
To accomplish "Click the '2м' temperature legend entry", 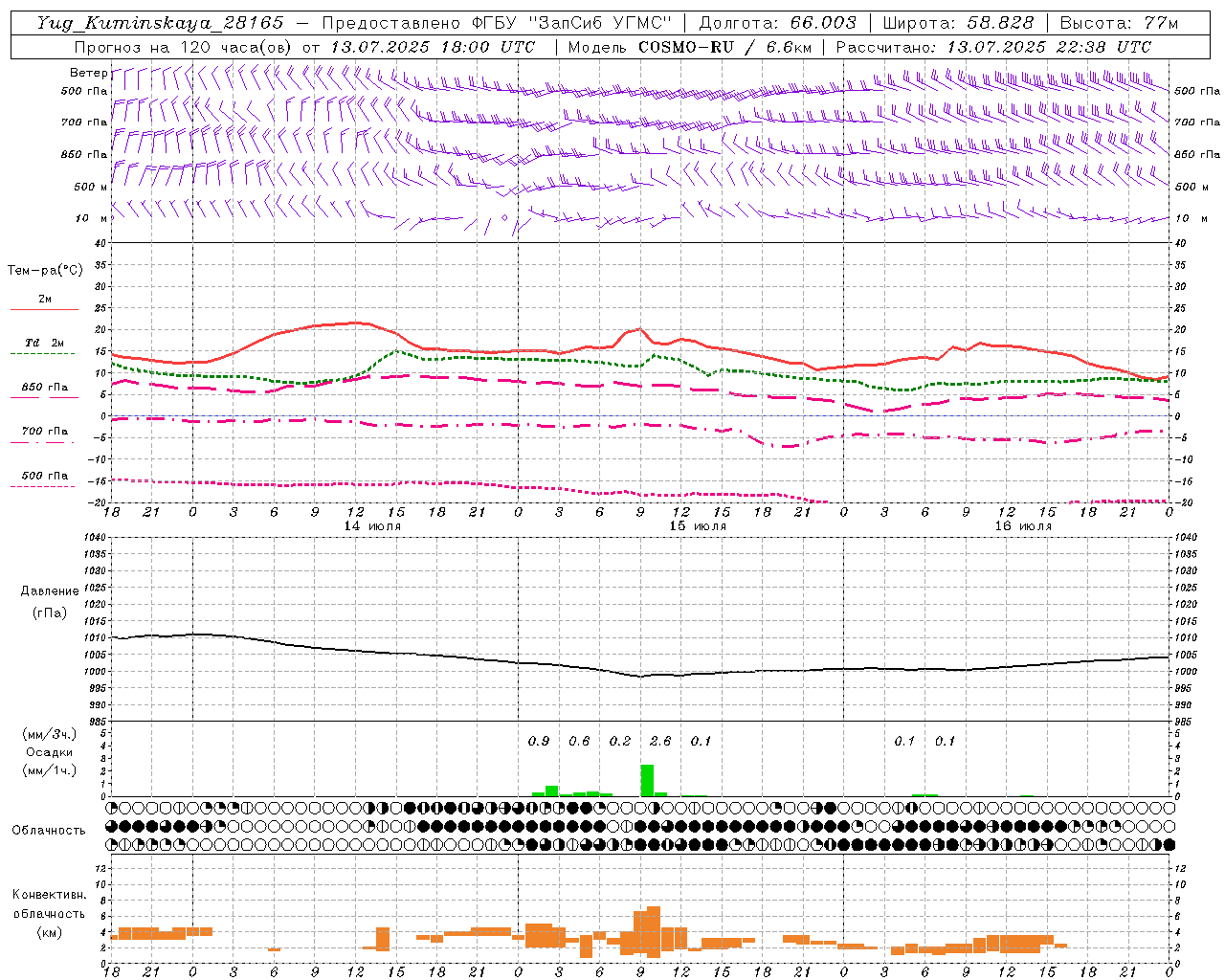I will [x=44, y=299].
